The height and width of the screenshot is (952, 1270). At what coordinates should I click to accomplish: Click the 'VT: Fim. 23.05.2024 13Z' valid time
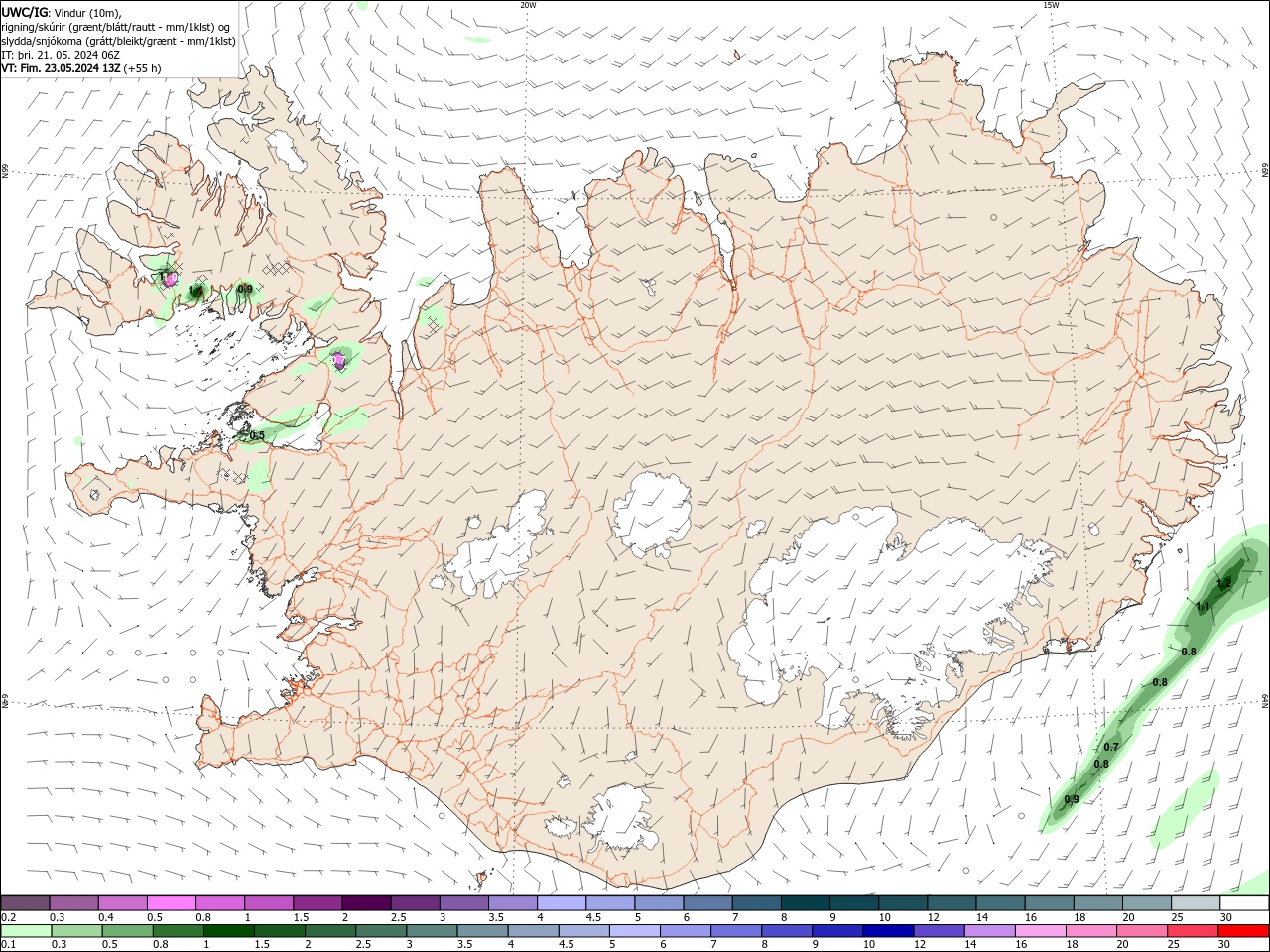pos(62,68)
